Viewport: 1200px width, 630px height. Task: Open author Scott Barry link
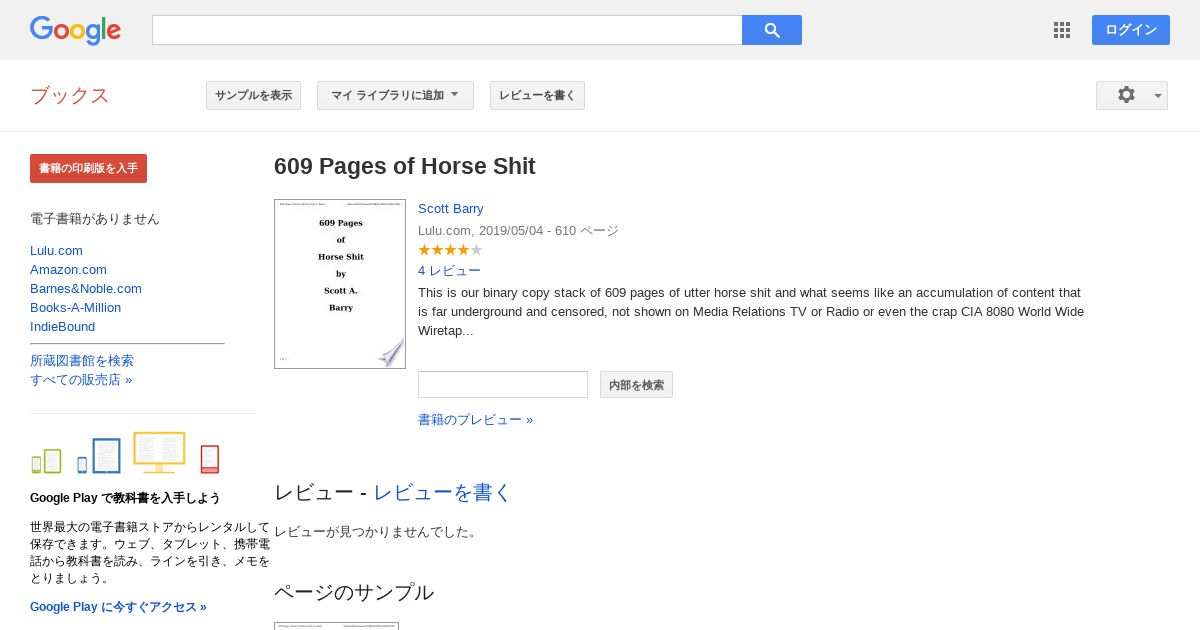click(451, 208)
